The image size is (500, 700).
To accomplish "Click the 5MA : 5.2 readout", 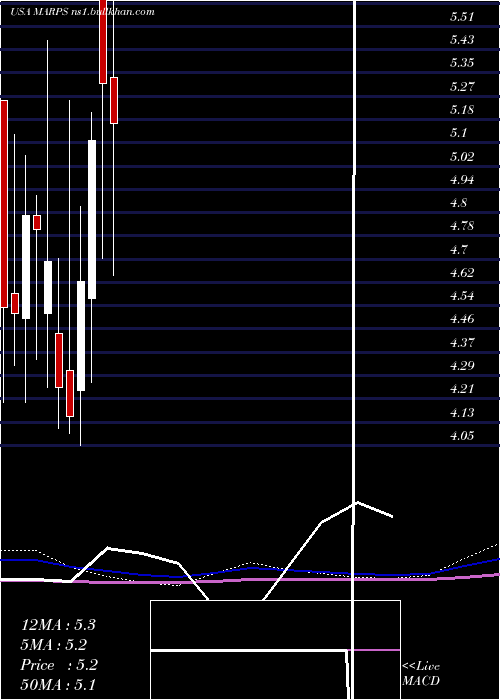I will (x=54, y=645).
